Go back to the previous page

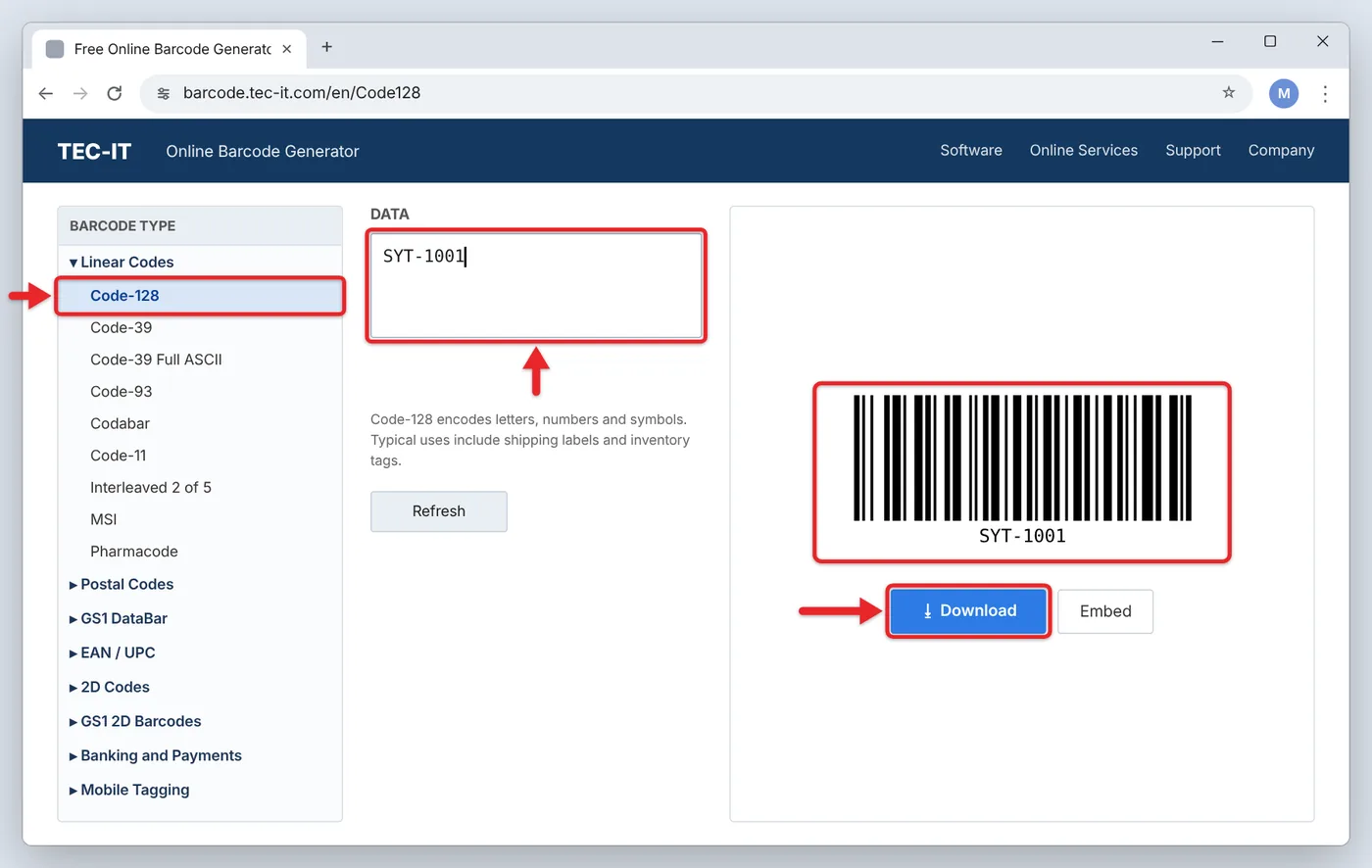(46, 93)
